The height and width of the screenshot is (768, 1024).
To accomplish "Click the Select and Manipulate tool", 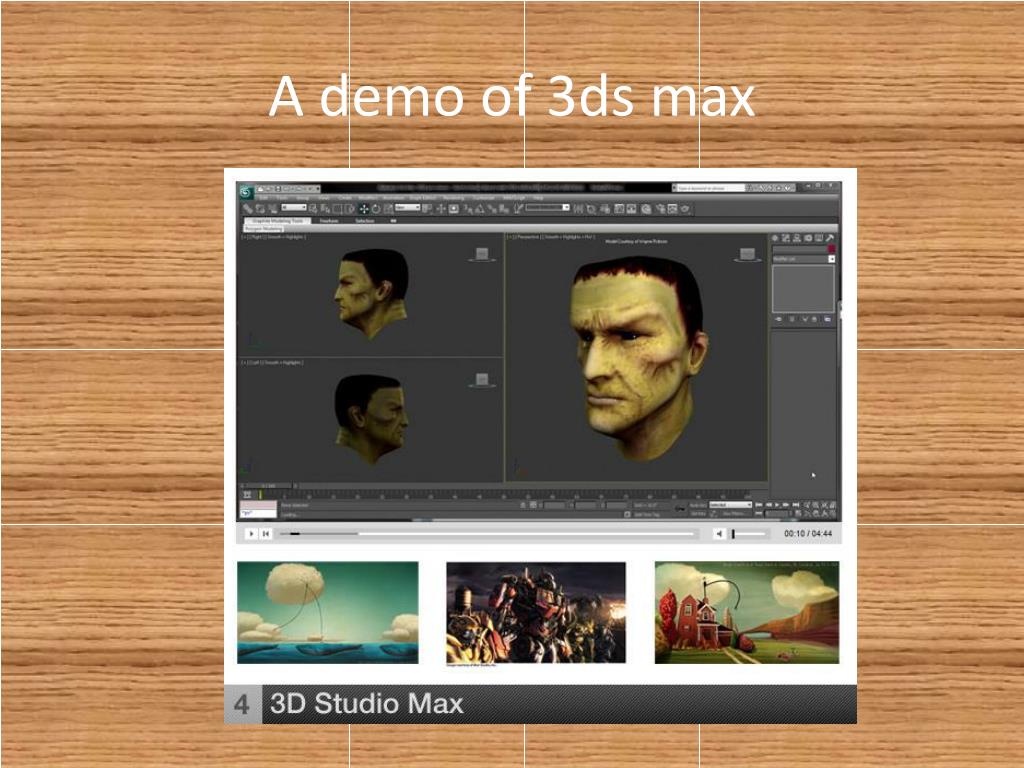I will [441, 209].
